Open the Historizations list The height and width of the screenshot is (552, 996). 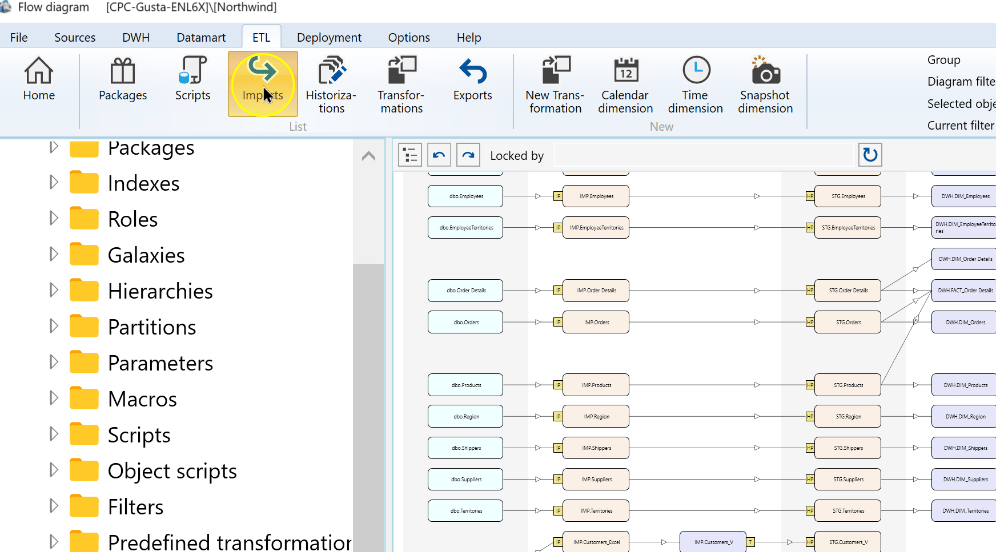tap(331, 85)
